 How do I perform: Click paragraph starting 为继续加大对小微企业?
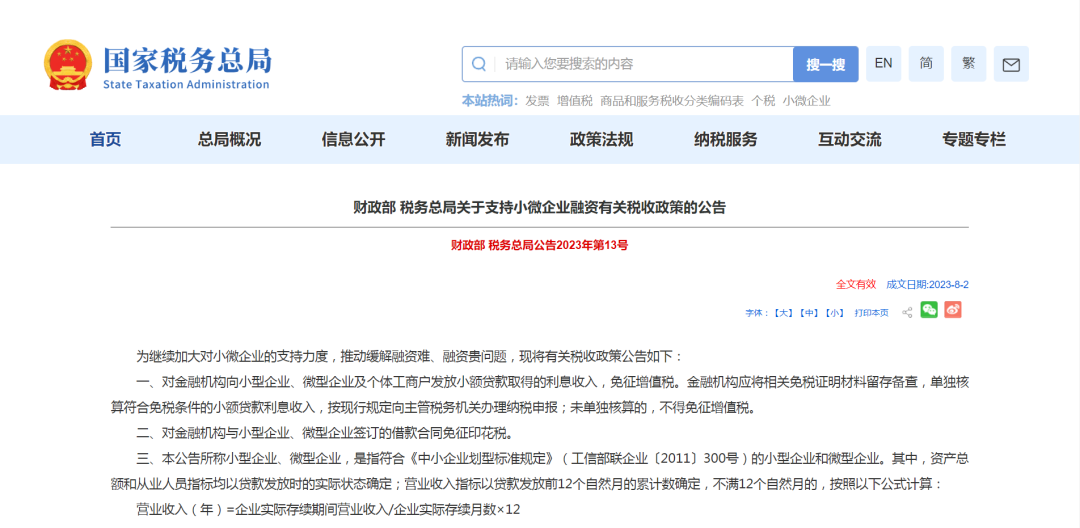pos(410,356)
